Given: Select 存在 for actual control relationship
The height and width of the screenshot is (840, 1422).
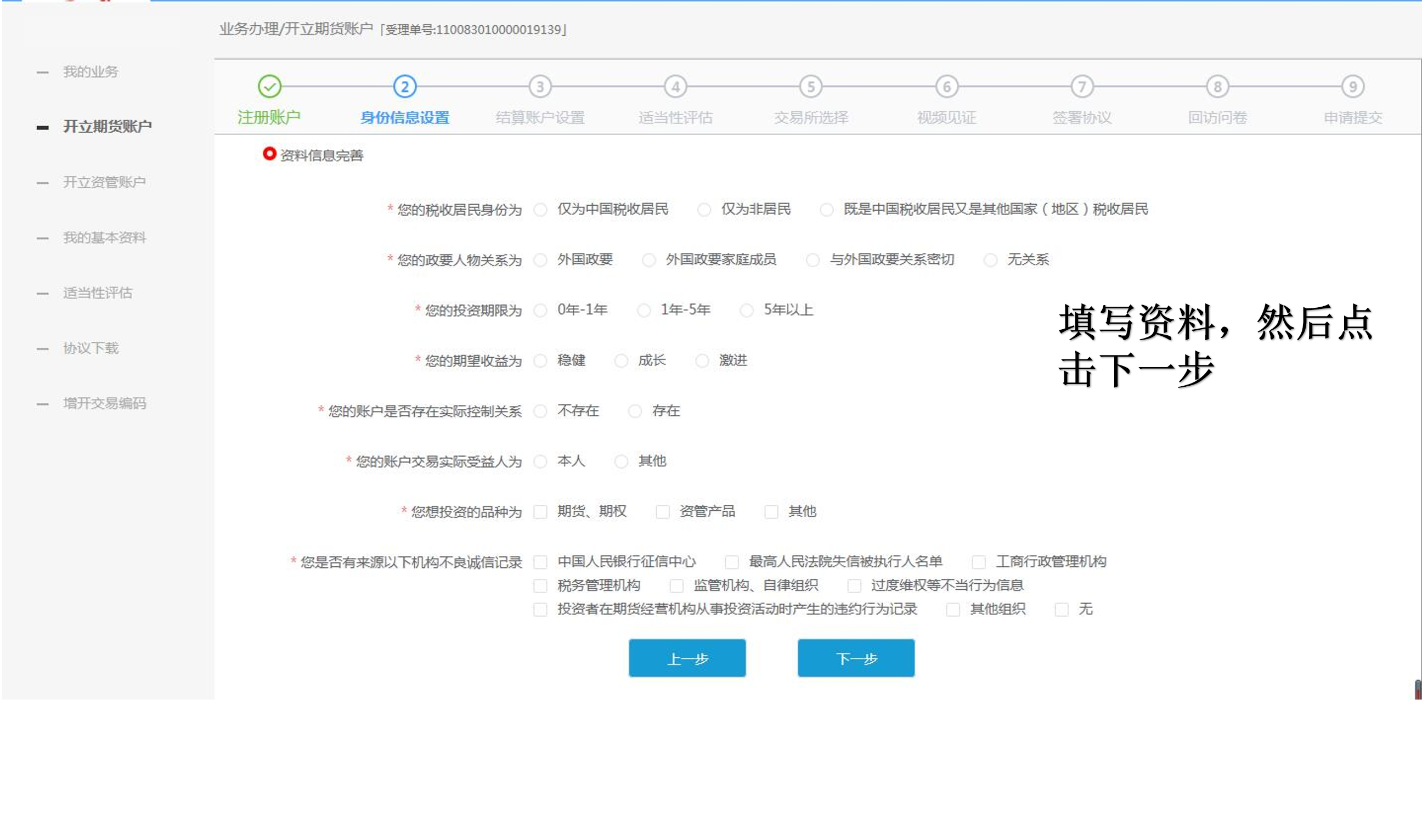Looking at the screenshot, I should (635, 411).
